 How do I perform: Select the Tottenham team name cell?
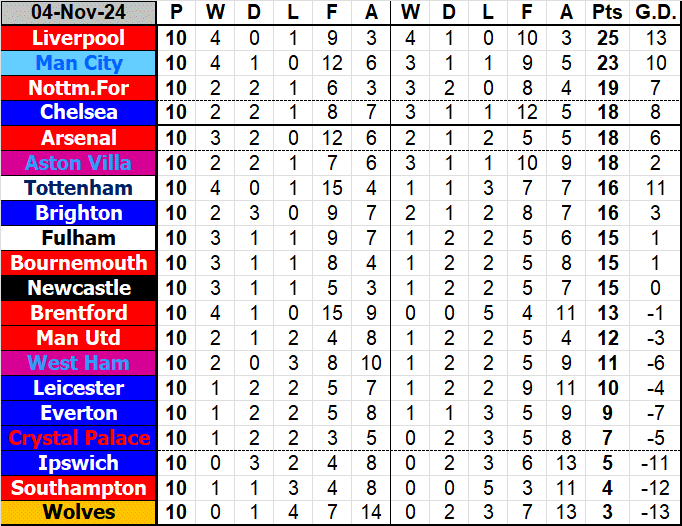[79, 188]
